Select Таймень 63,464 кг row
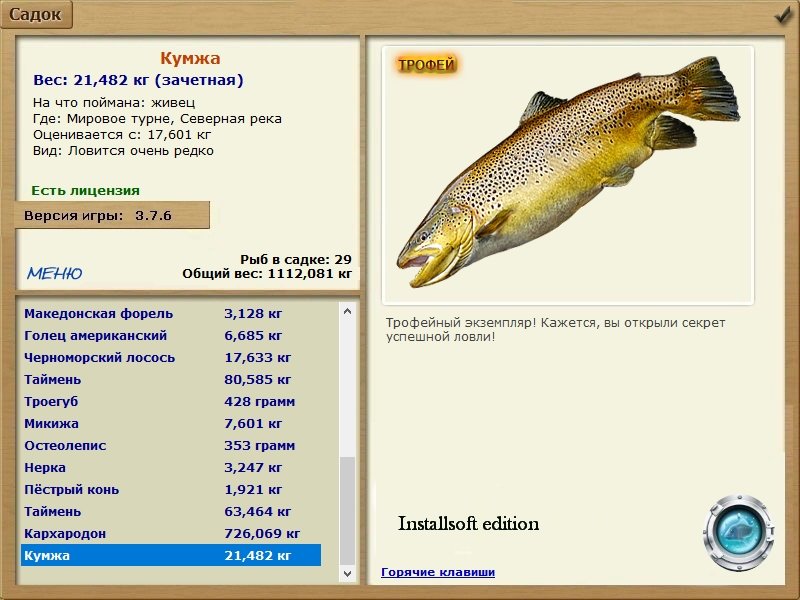The width and height of the screenshot is (800, 600). tap(171, 511)
